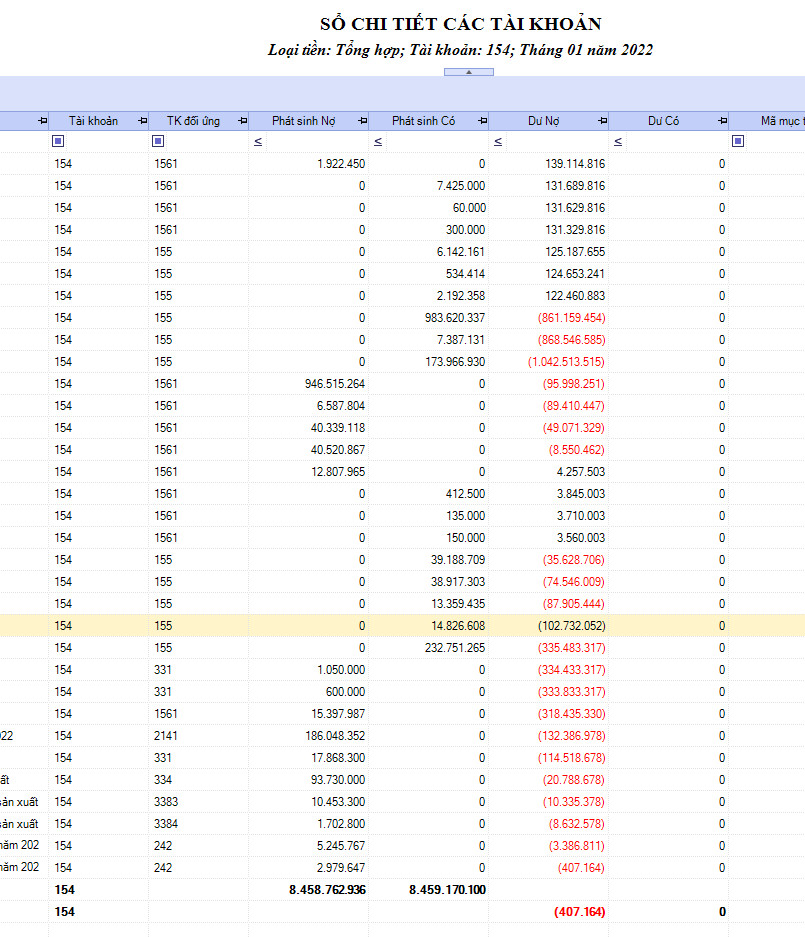Click the pin icon on Phát sinh Nợ header
This screenshot has height=937, width=805.
(x=362, y=121)
